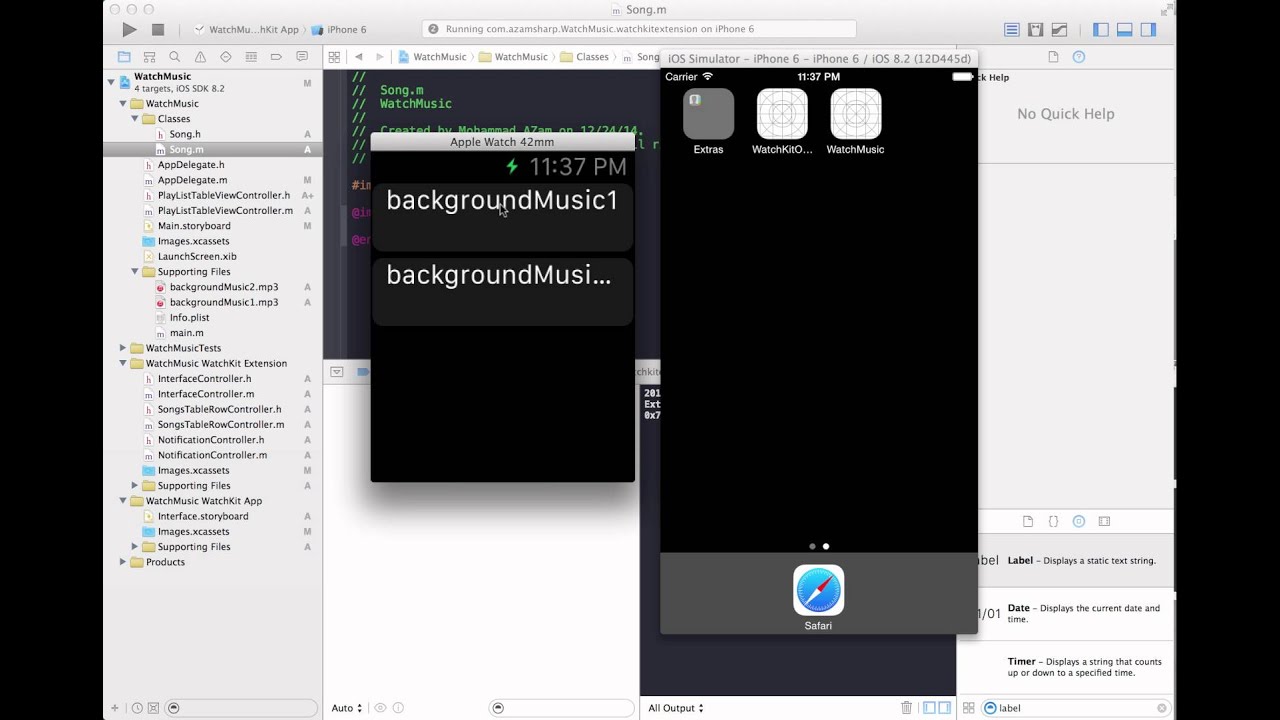Open the Project navigator folder icon

[x=124, y=57]
